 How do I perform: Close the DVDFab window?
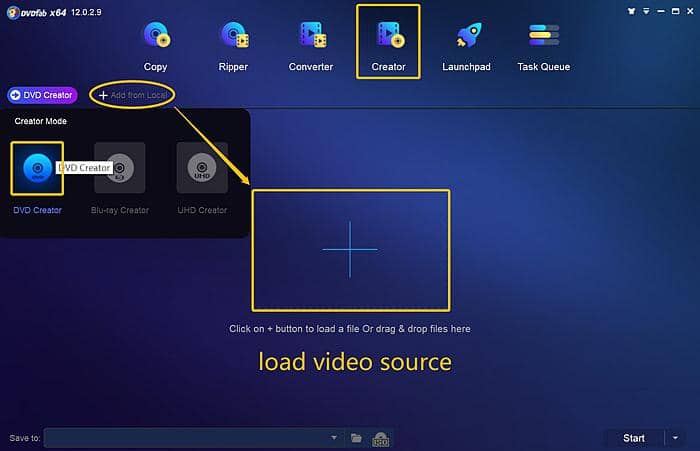[690, 11]
